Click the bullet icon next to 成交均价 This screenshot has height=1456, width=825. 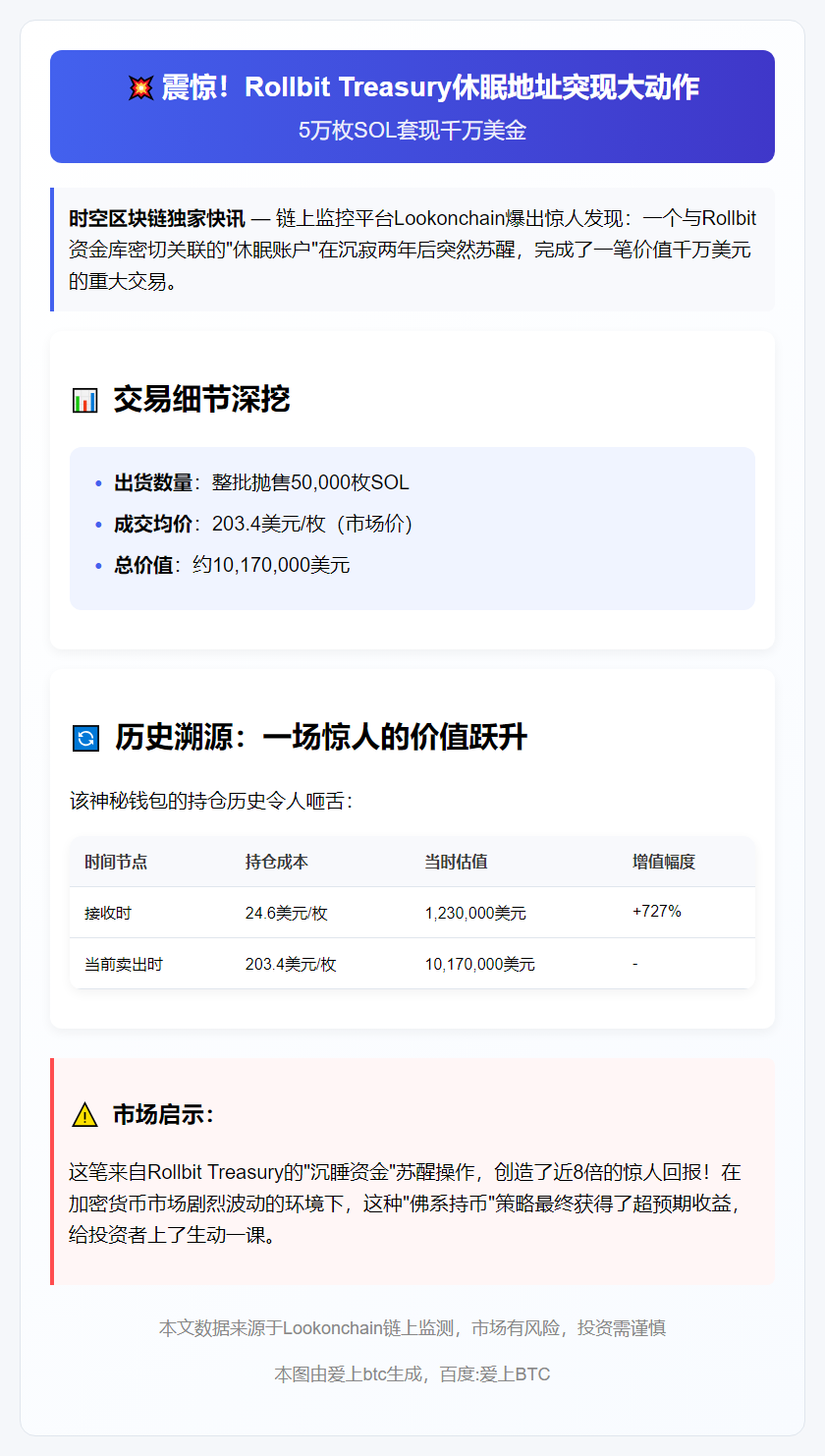point(96,524)
